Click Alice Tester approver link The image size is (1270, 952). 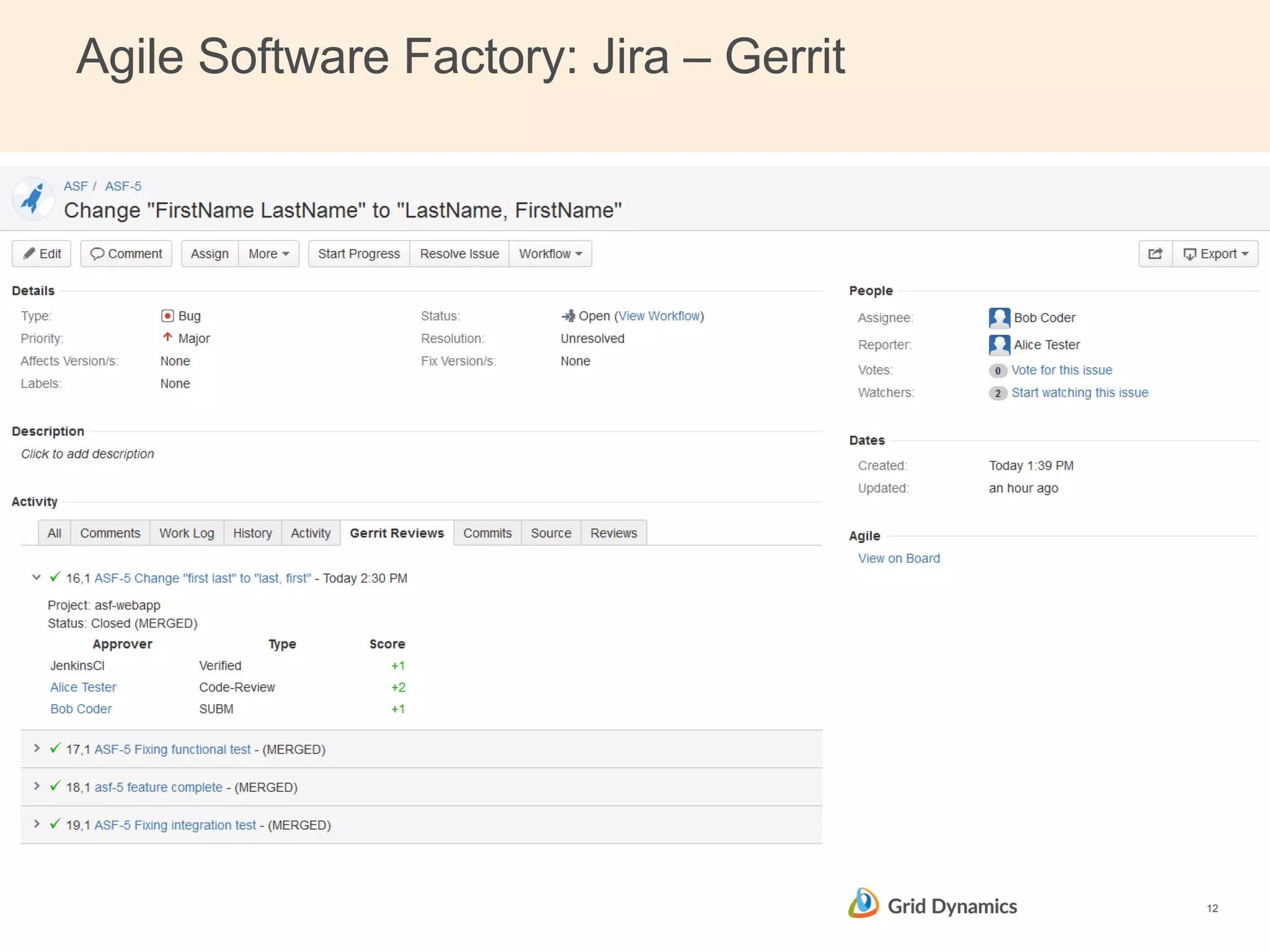tap(83, 687)
